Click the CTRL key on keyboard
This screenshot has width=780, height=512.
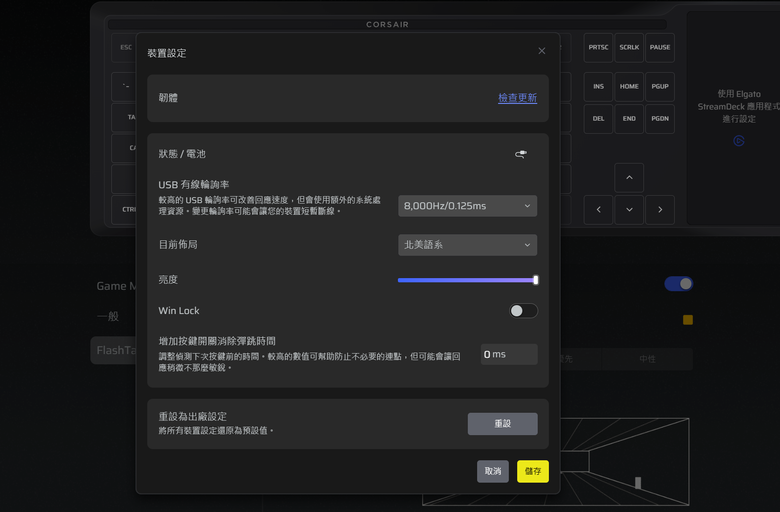point(125,210)
